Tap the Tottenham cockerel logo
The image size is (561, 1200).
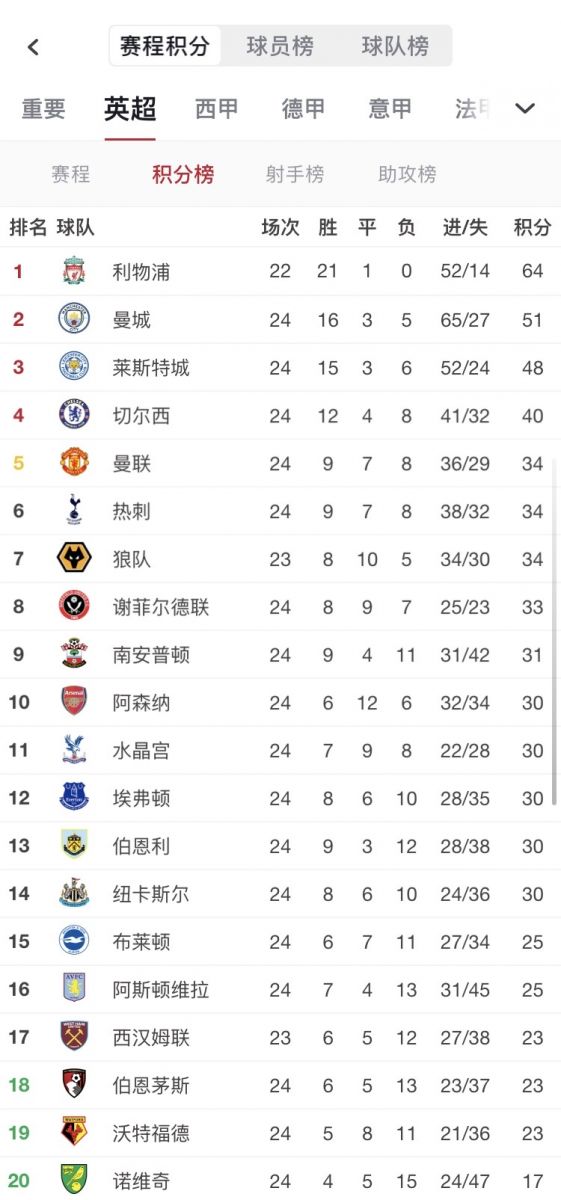tap(74, 511)
